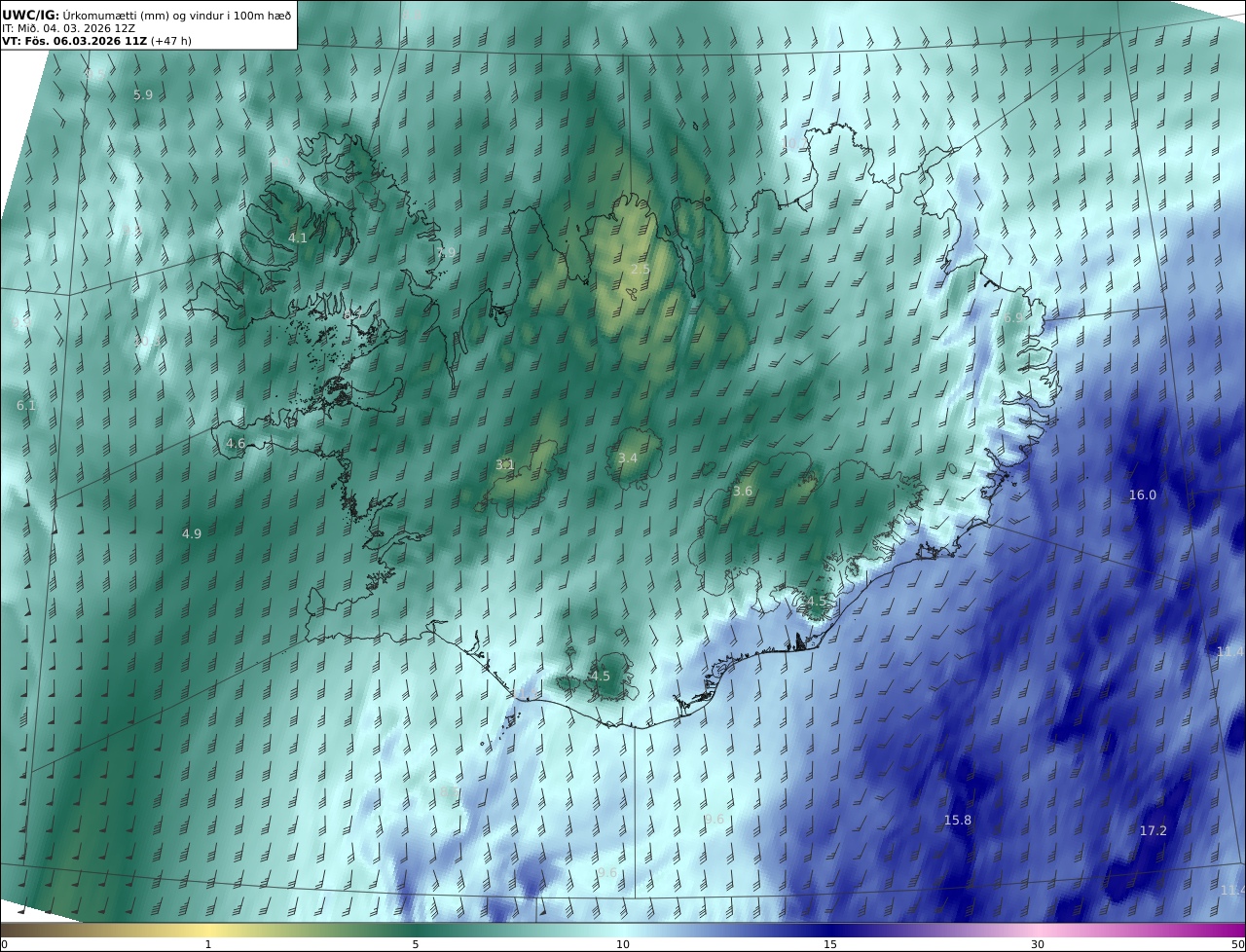The image size is (1246, 952).
Task: Click the '(+47 h)' forecast offset text
Action: pos(171,41)
